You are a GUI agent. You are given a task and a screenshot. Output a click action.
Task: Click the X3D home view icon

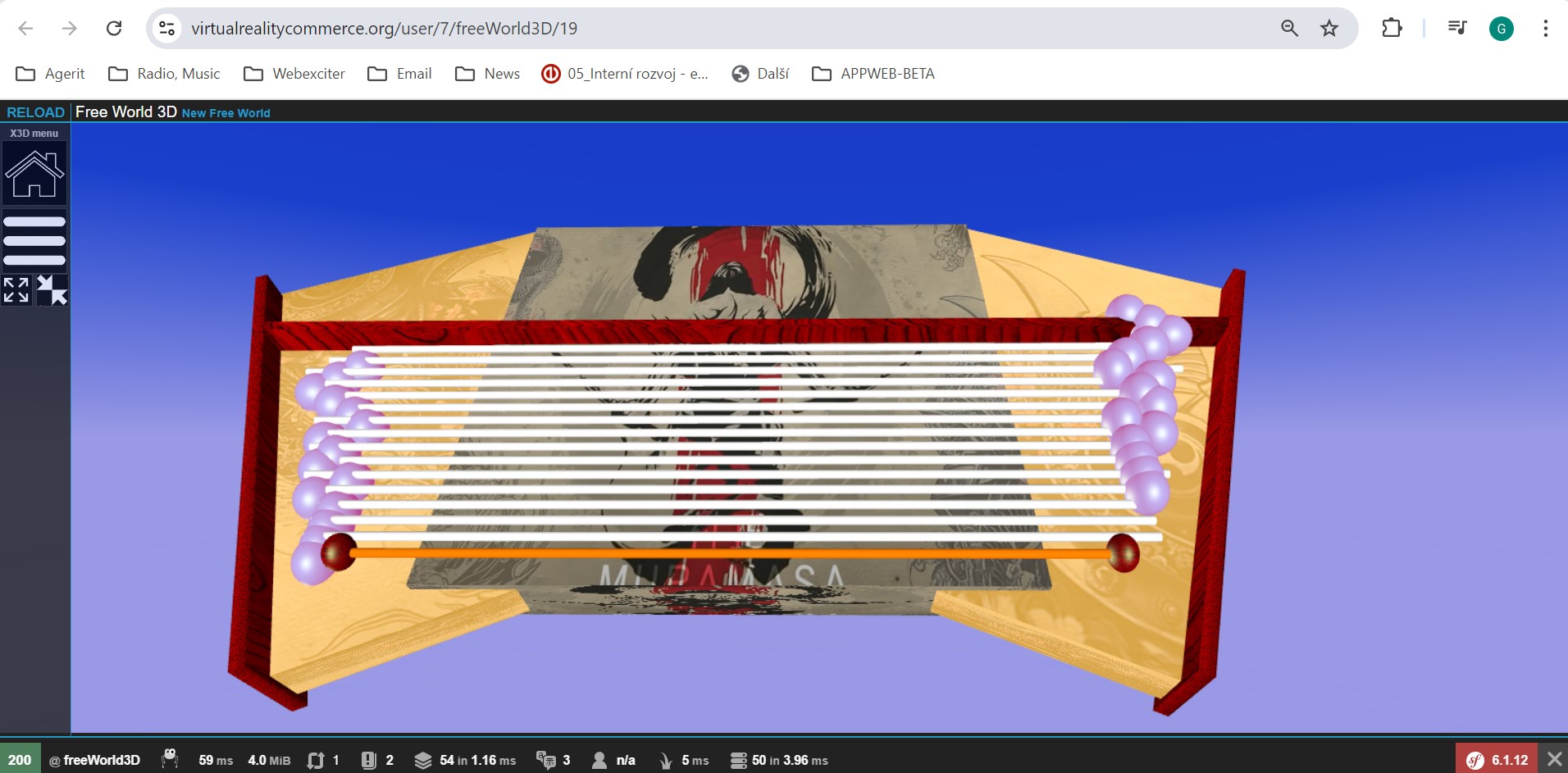click(x=34, y=174)
